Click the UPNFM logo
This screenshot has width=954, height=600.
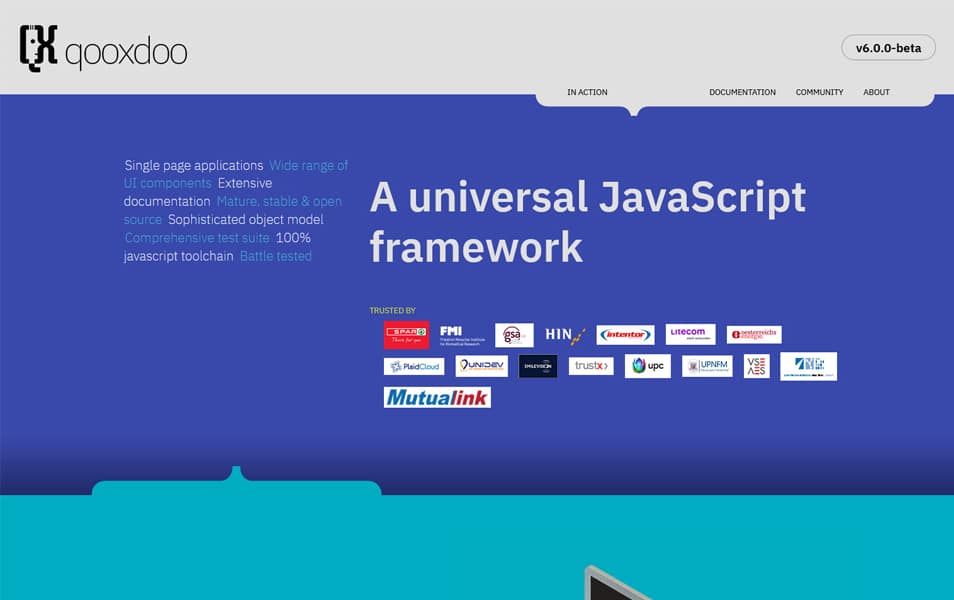(707, 366)
